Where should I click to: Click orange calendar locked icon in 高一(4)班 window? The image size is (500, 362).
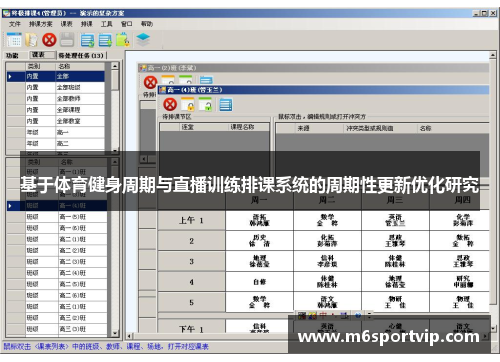(188, 104)
